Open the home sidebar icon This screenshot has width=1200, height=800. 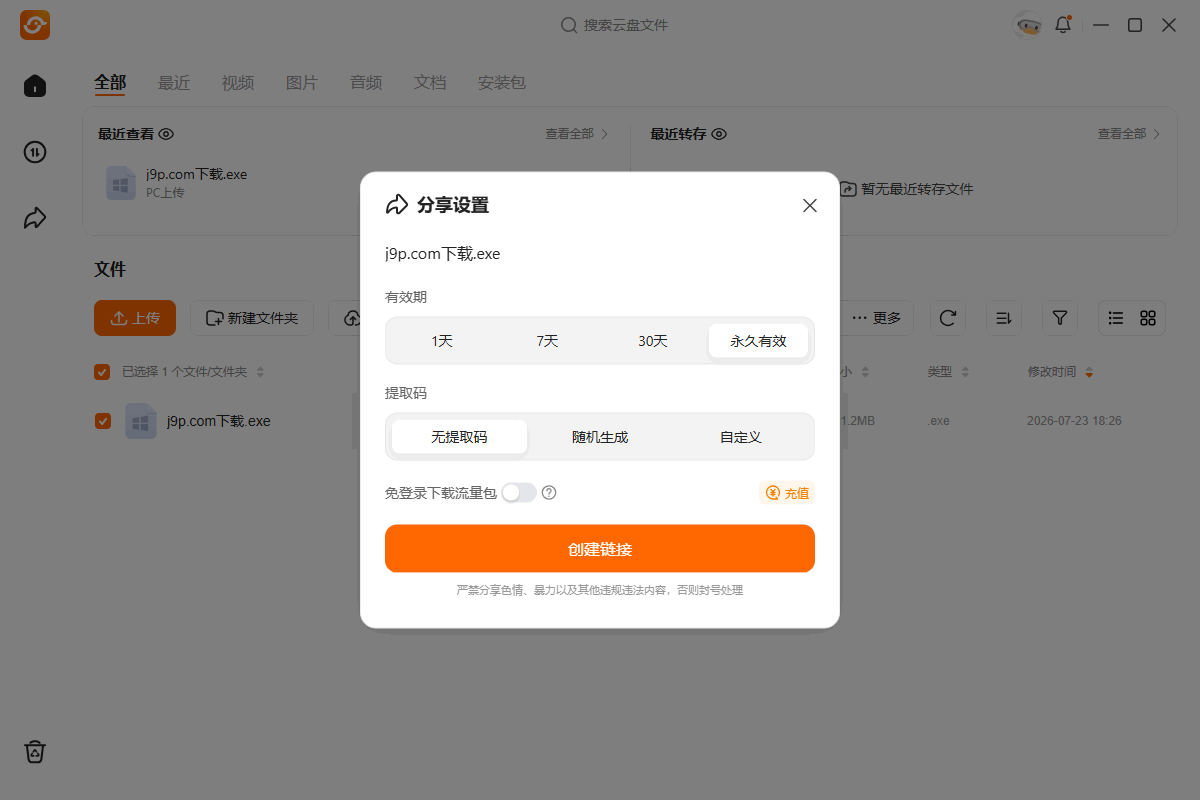35,86
